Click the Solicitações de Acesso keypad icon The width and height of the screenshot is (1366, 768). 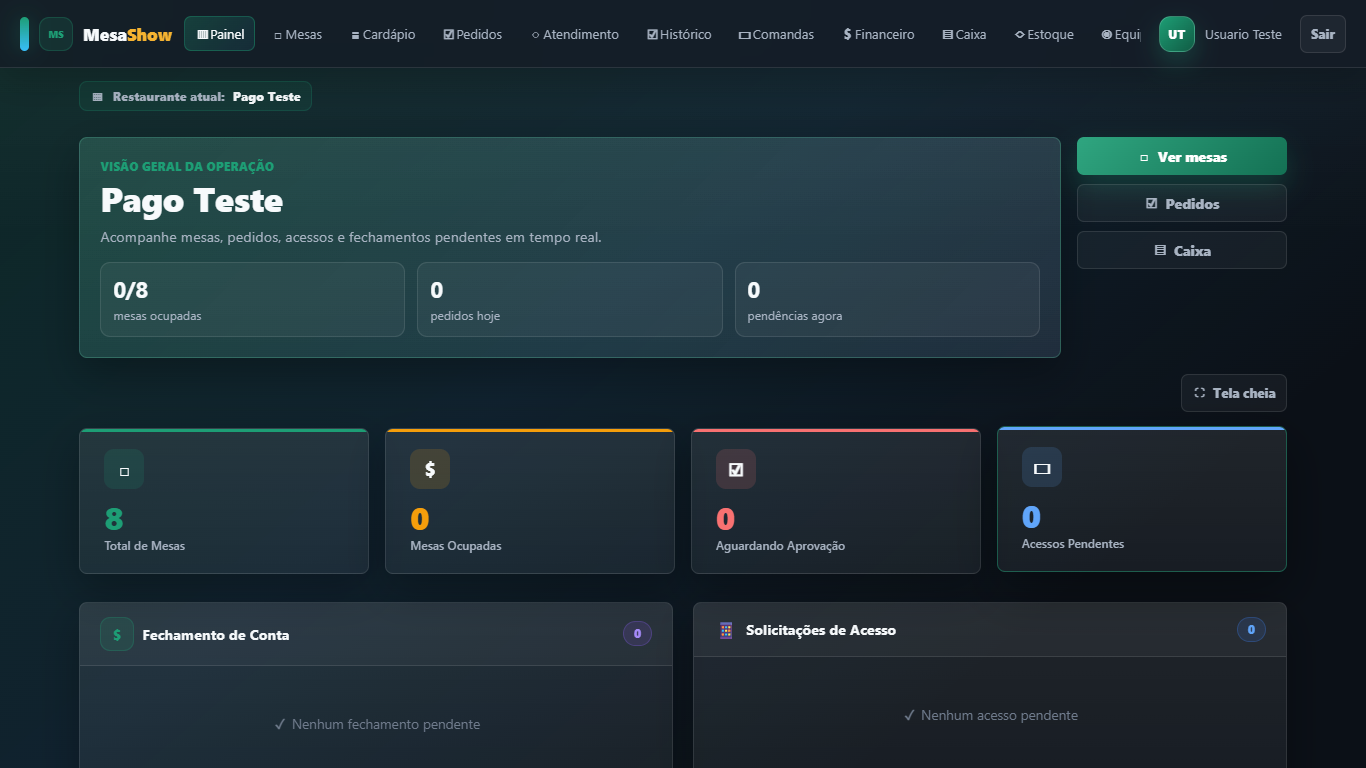coord(727,631)
